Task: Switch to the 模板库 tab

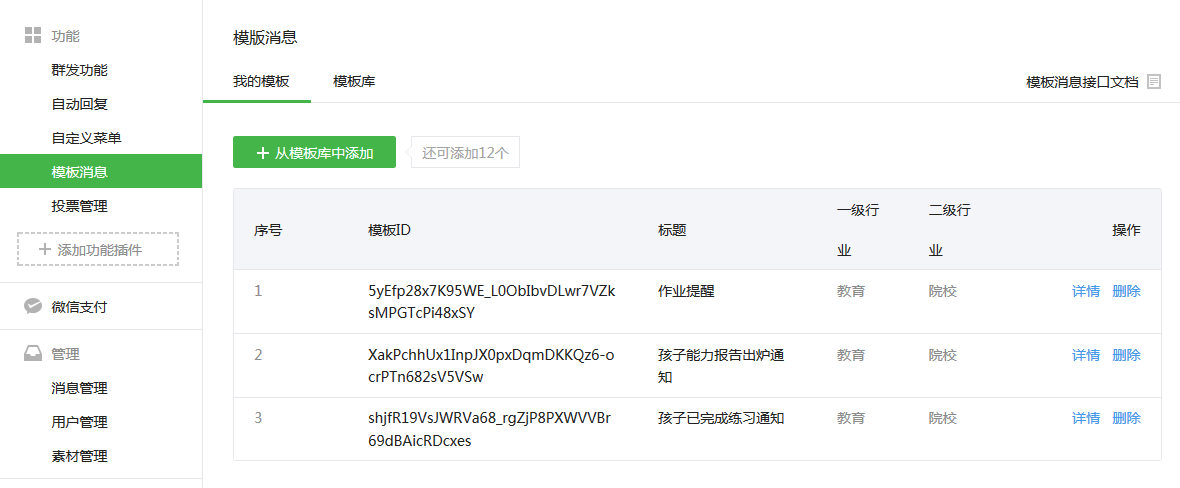Action: point(354,81)
